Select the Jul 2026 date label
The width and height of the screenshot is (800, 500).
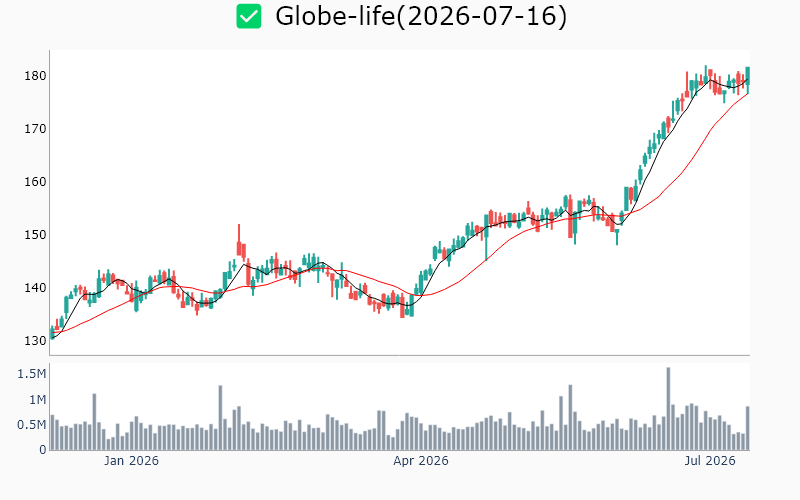[x=710, y=461]
